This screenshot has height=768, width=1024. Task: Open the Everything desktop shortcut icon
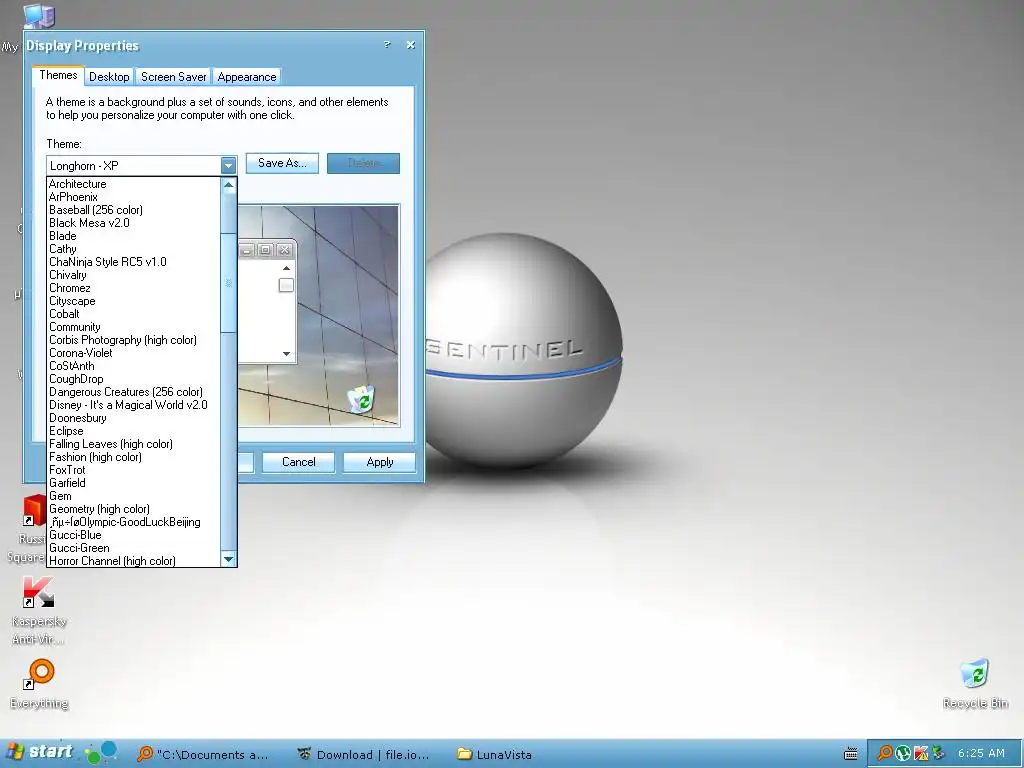40,673
